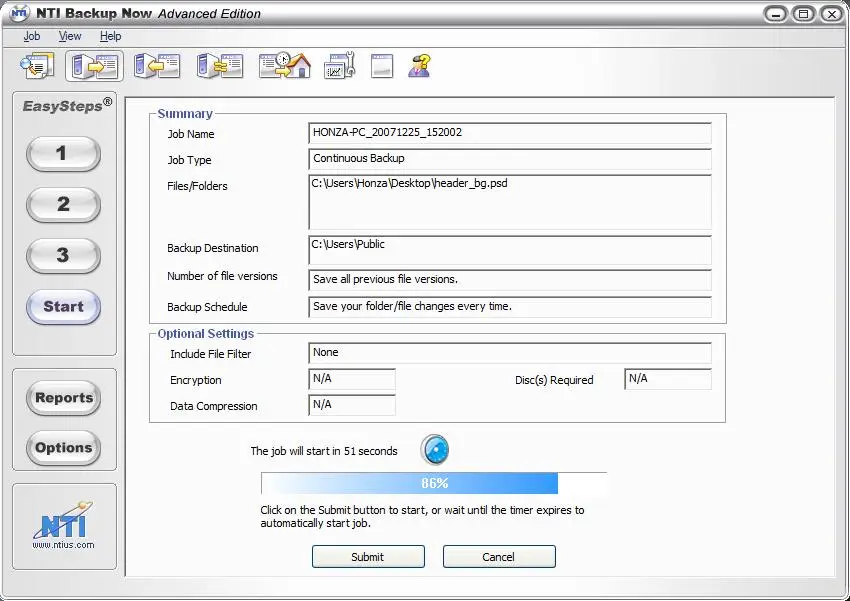
Task: Open the job viewer magnifier toolbar icon
Action: [37, 66]
